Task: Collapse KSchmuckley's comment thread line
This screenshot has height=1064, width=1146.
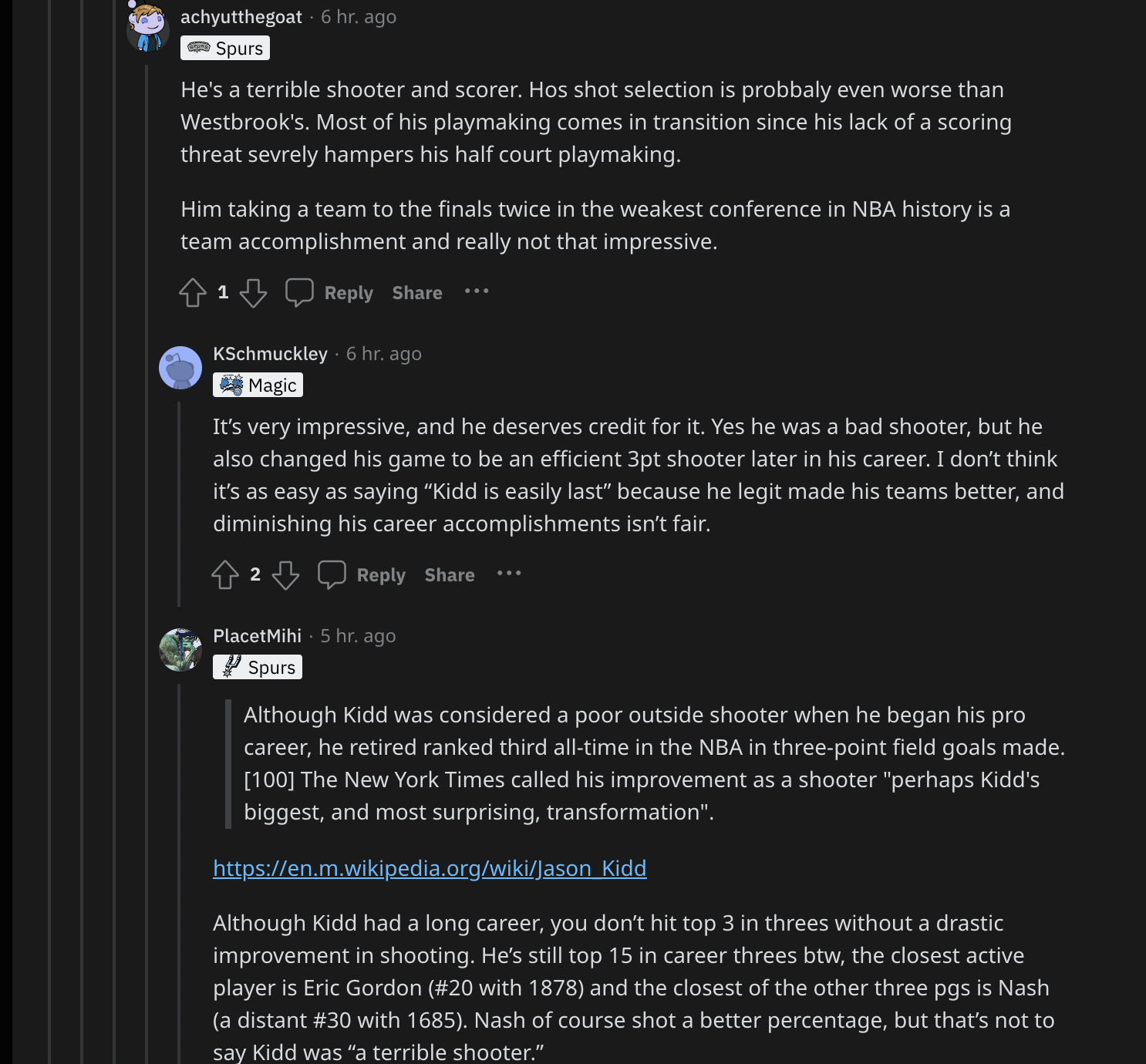Action: tap(179, 501)
